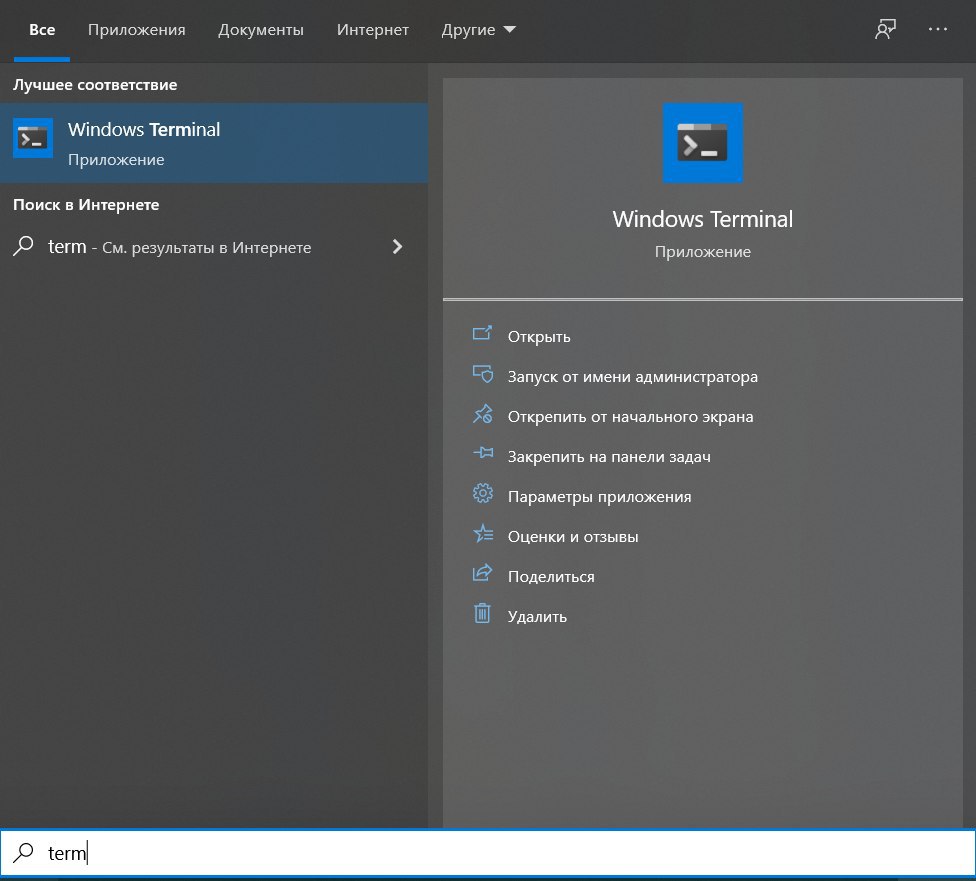Switch to the Документы tab

[x=261, y=30]
